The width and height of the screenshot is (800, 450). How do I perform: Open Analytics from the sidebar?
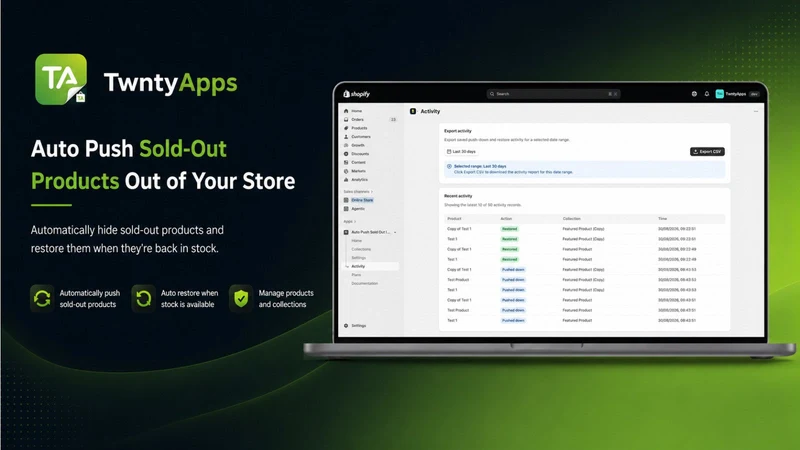point(360,180)
